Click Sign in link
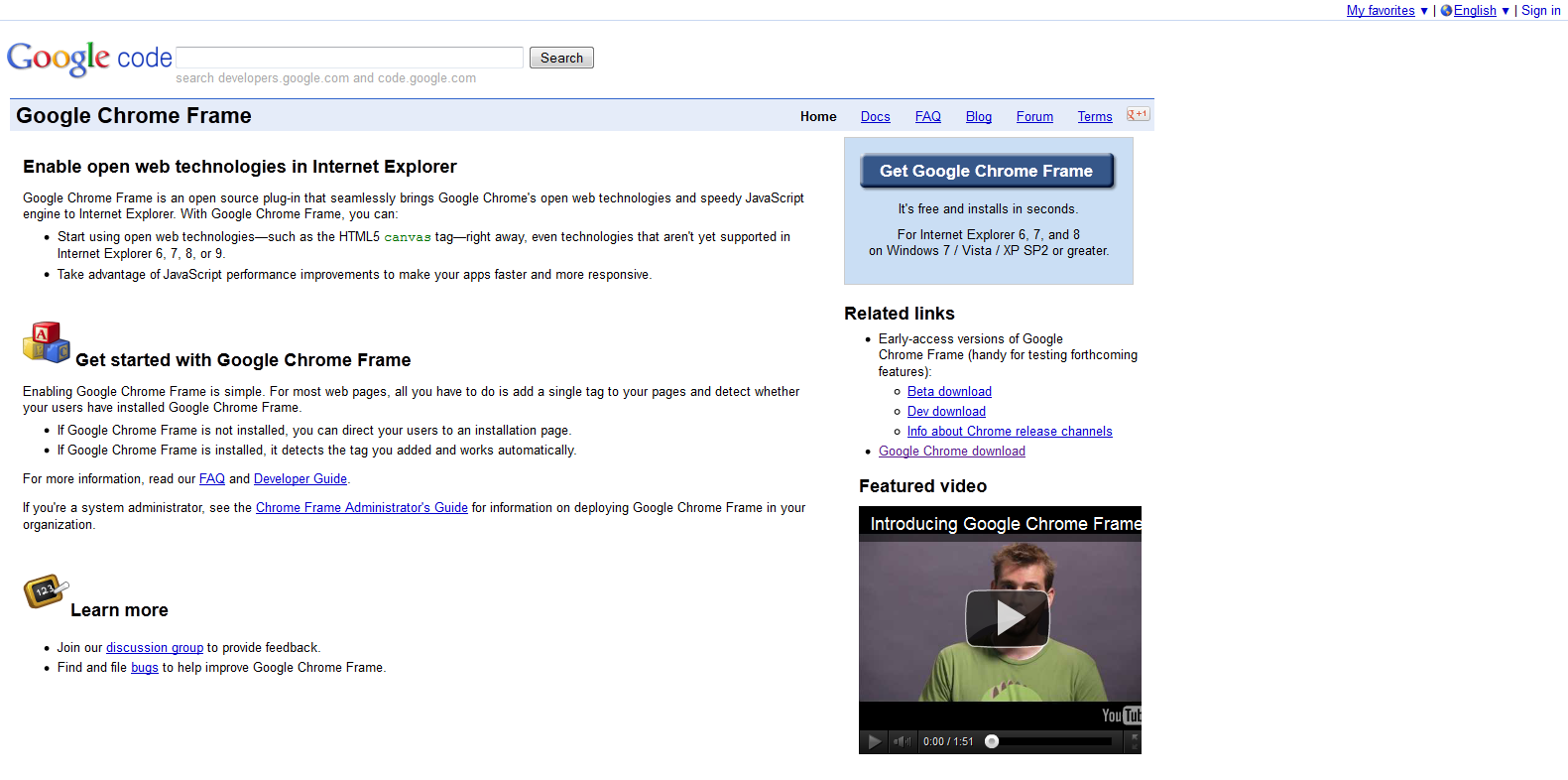The width and height of the screenshot is (1568, 780). (x=1541, y=11)
